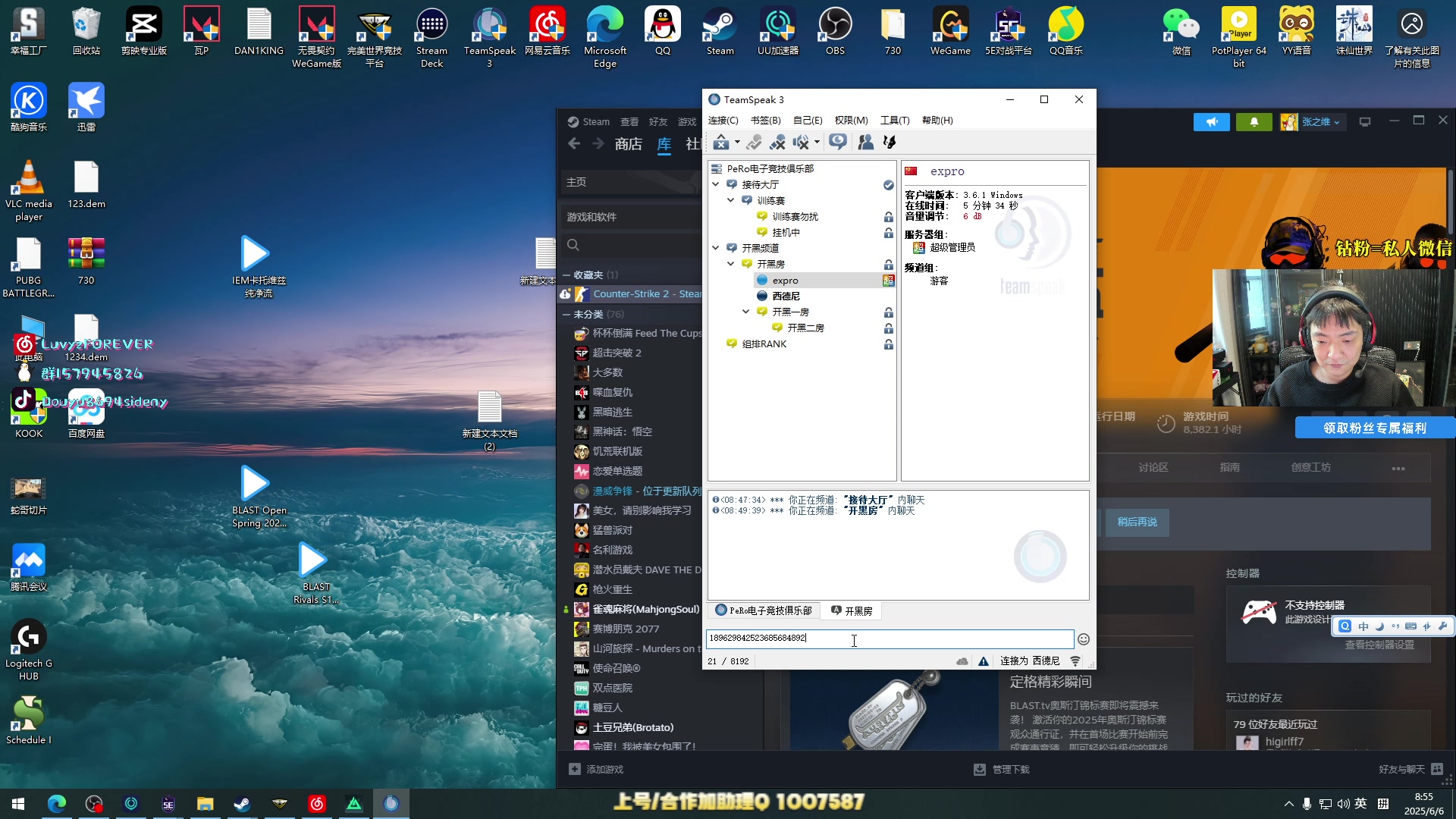Click 添加游戏 in Steam footer
The height and width of the screenshot is (819, 1456).
(596, 770)
